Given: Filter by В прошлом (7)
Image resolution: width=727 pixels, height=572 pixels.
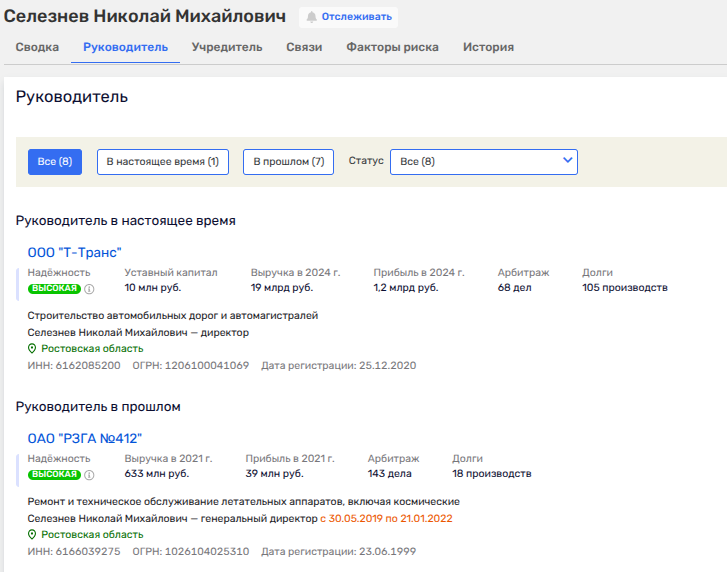Looking at the screenshot, I should pos(288,162).
